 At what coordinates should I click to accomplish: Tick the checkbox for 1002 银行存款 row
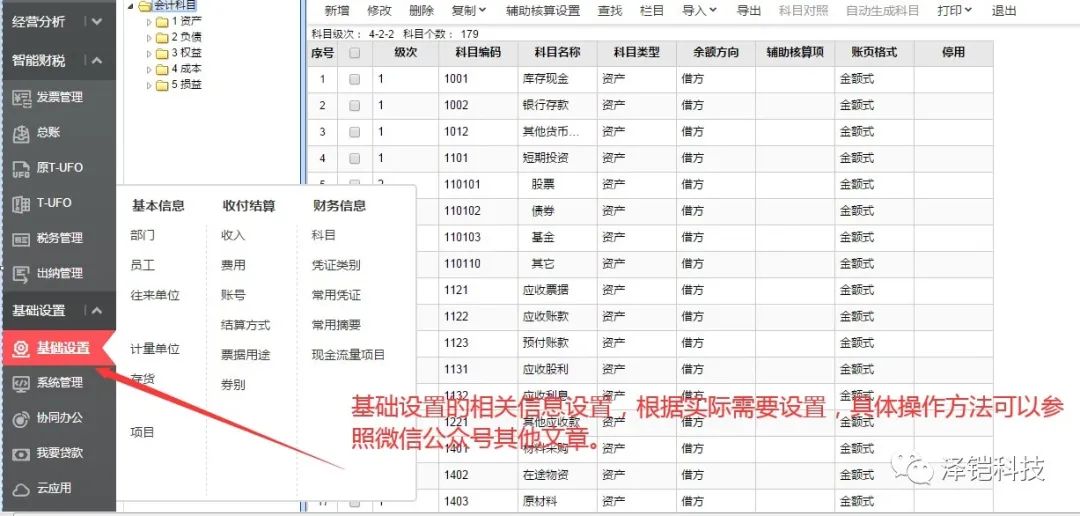[354, 106]
